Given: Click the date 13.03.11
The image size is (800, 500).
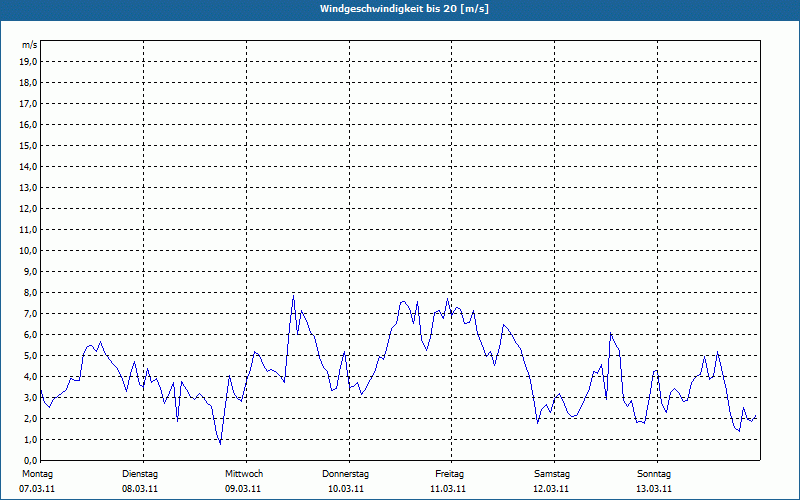Looking at the screenshot, I should pyautogui.click(x=654, y=489).
